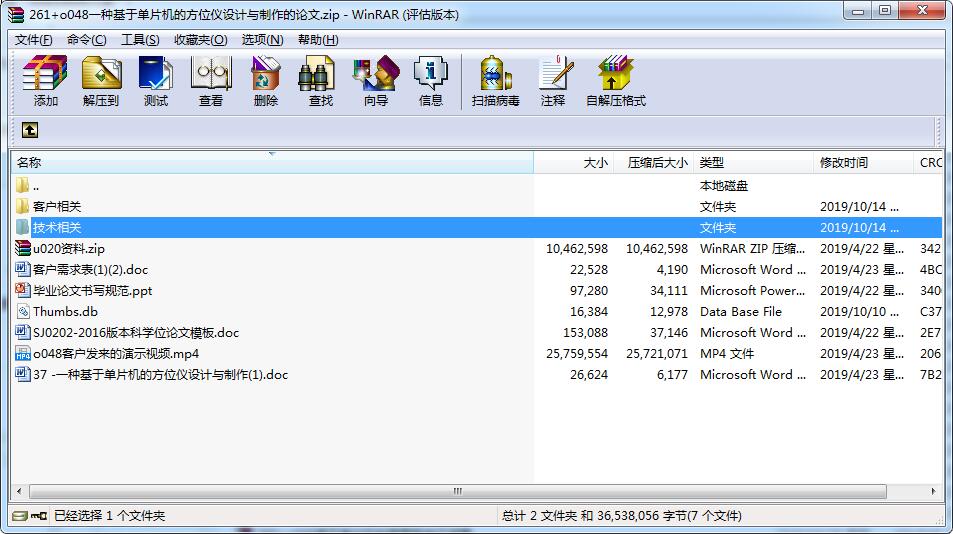
Task: Click the 删除 (Delete) toolbar icon
Action: (266, 74)
